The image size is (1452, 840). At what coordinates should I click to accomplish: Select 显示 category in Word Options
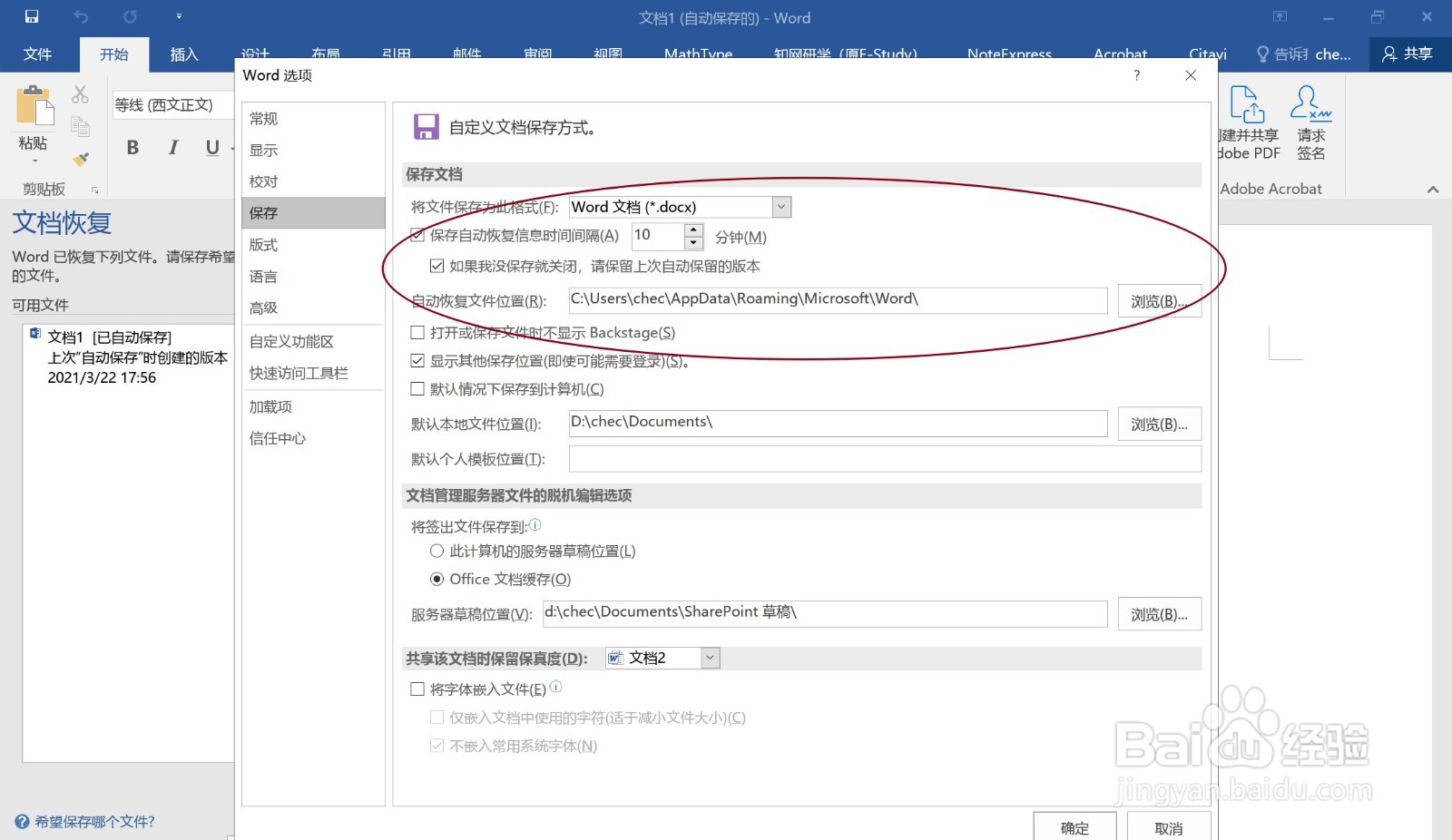pyautogui.click(x=313, y=151)
